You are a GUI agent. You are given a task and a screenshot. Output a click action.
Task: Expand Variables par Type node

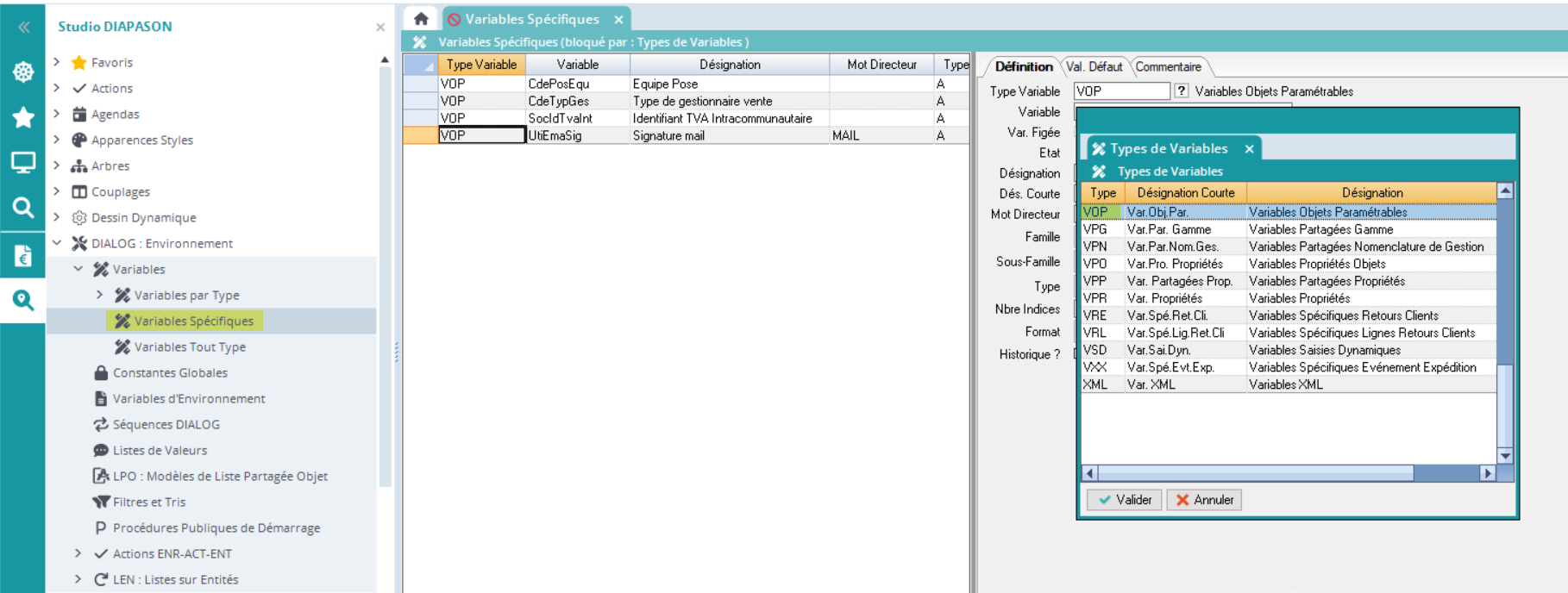pyautogui.click(x=100, y=295)
